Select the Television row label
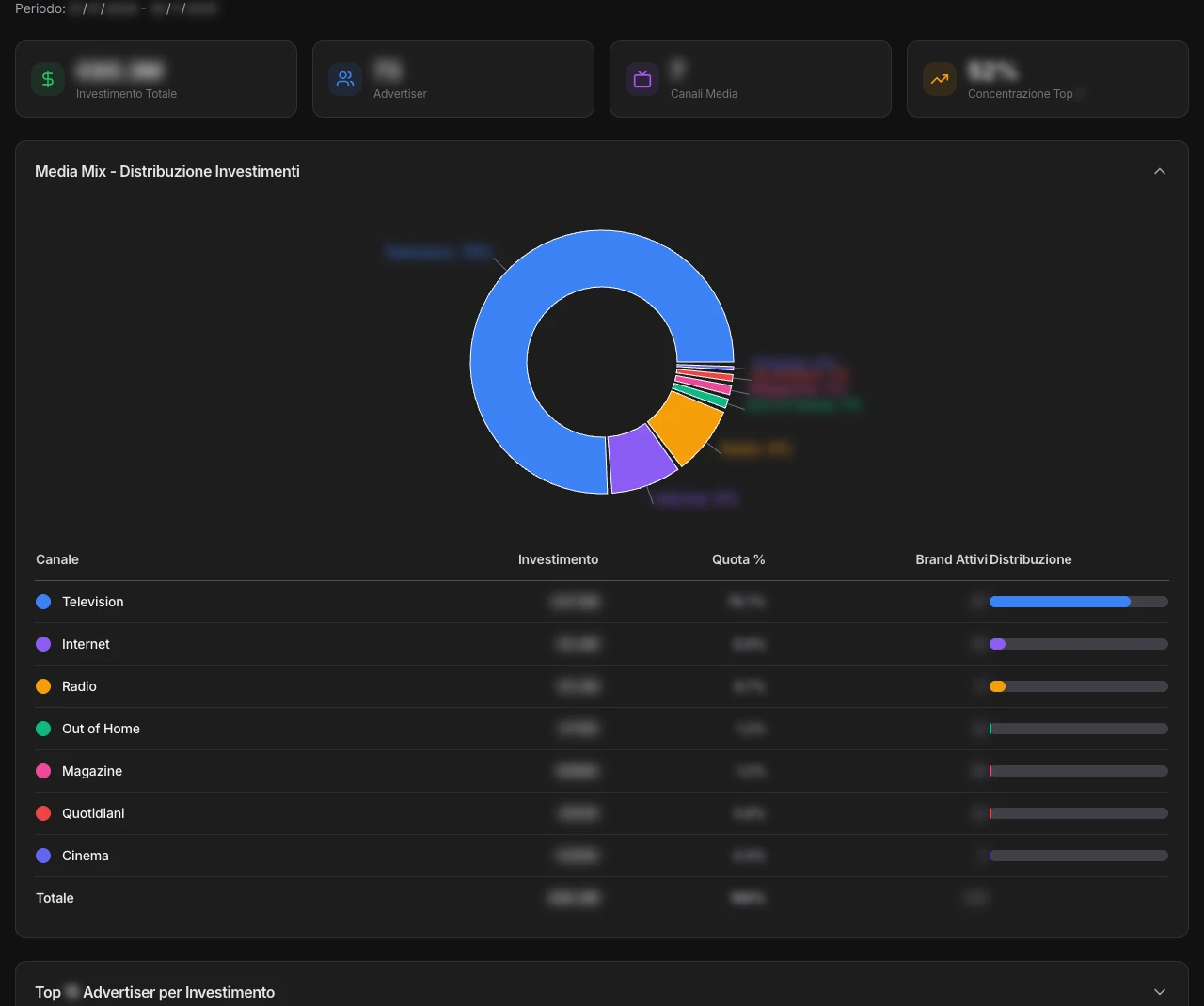This screenshot has height=1006, width=1204. pyautogui.click(x=93, y=602)
